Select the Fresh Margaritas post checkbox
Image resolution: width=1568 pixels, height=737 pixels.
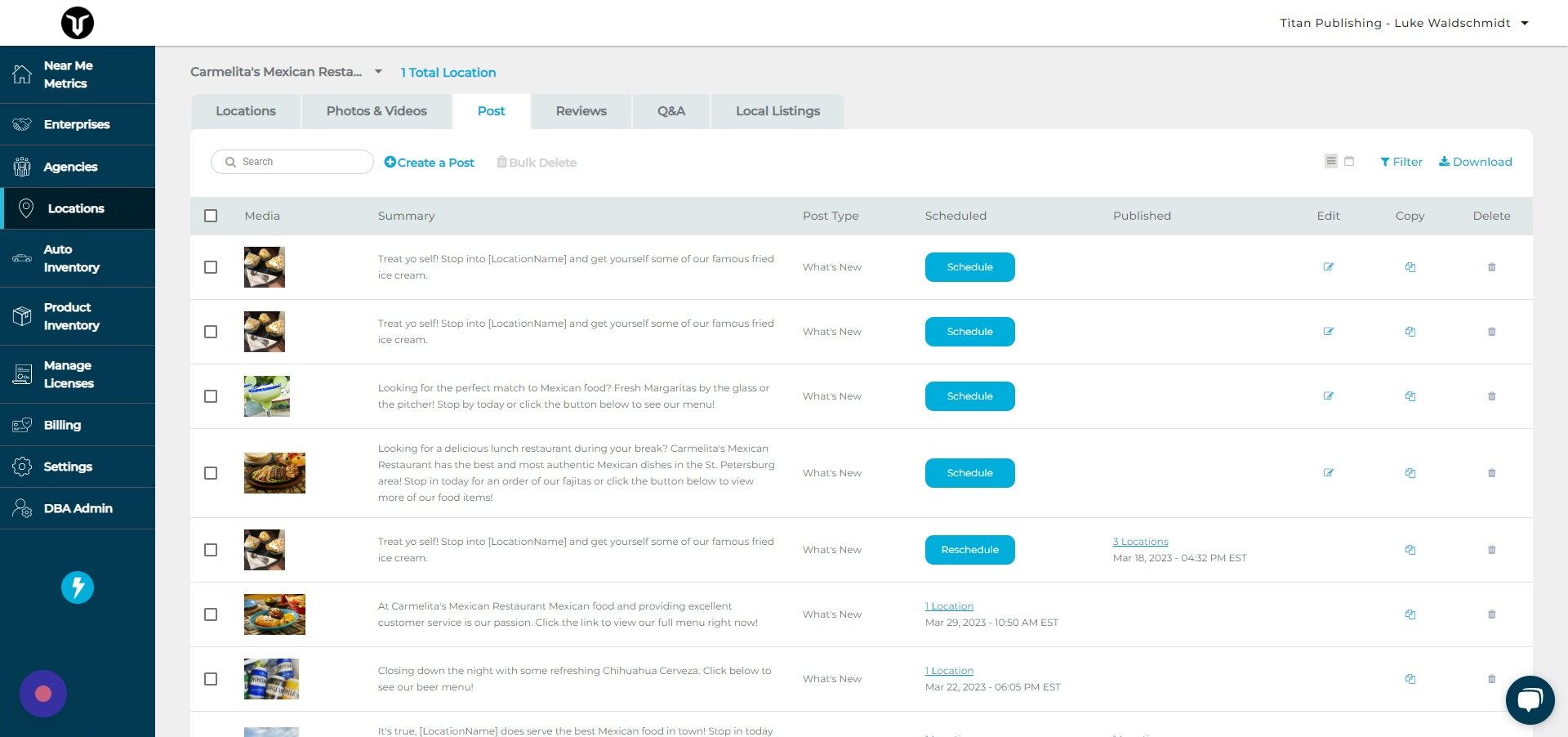coord(211,396)
